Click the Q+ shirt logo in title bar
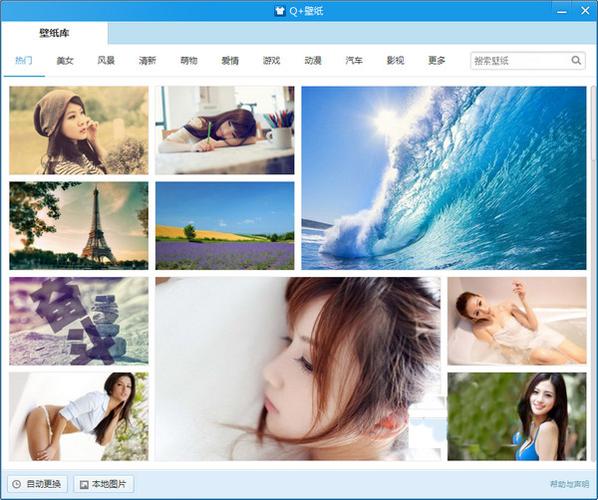Image resolution: width=598 pixels, height=500 pixels. (280, 11)
